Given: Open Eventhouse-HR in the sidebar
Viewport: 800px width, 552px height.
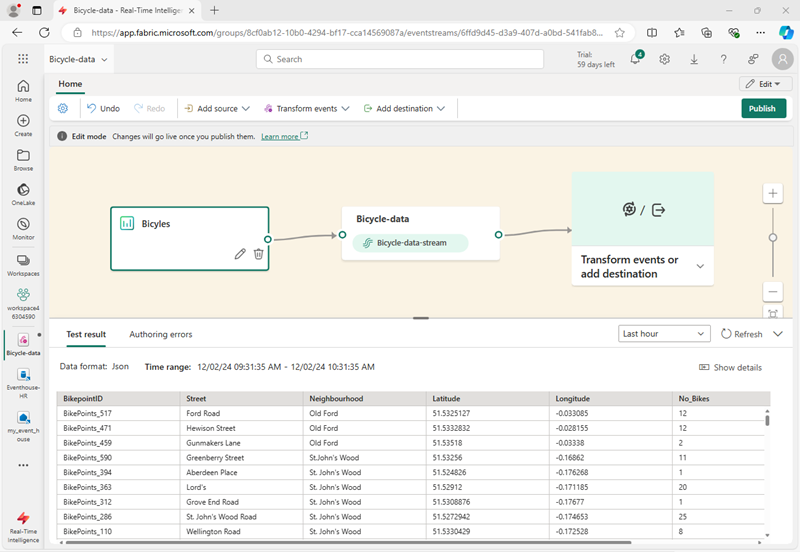Looking at the screenshot, I should click(23, 383).
